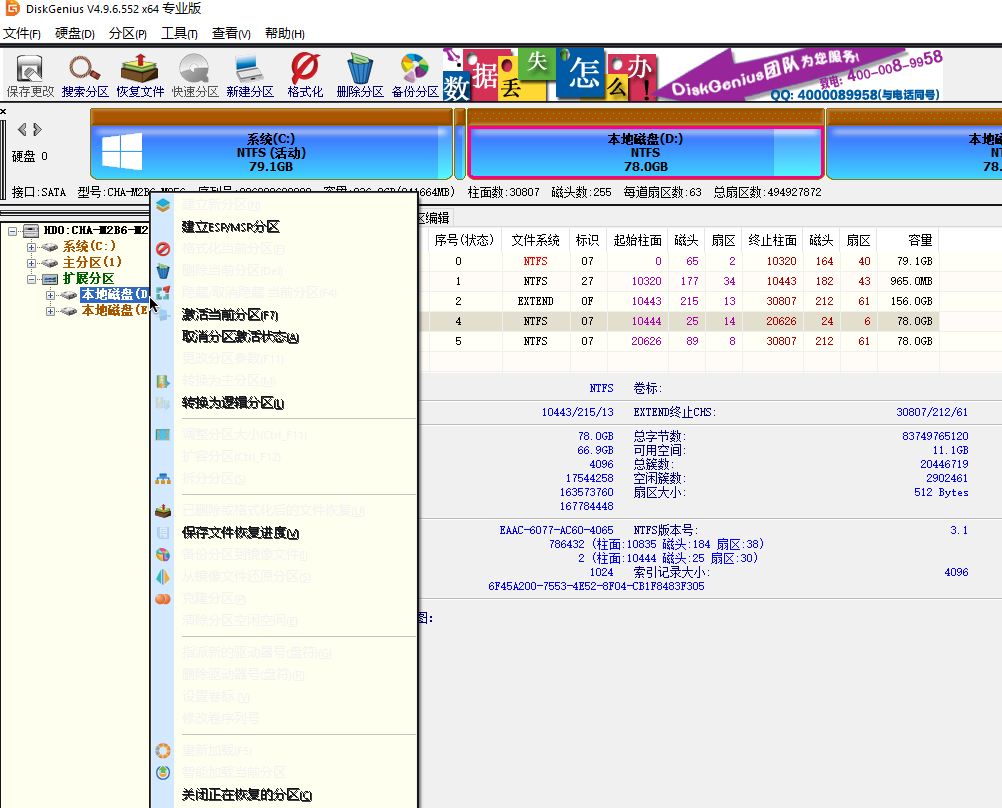The image size is (1002, 808).
Task: Click the 文件系统 column header
Action: (536, 240)
